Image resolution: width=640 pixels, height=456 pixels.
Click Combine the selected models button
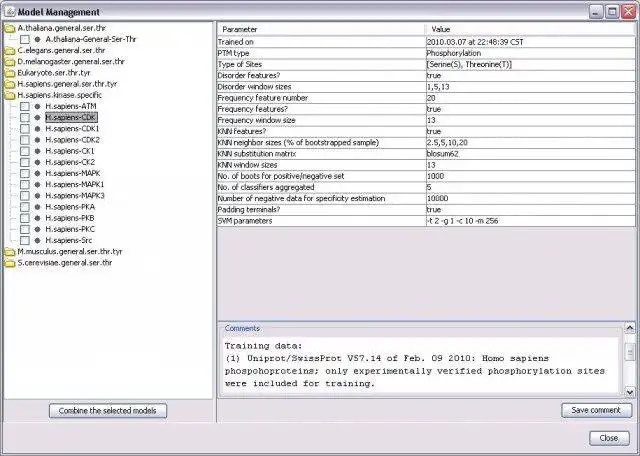coord(108,411)
